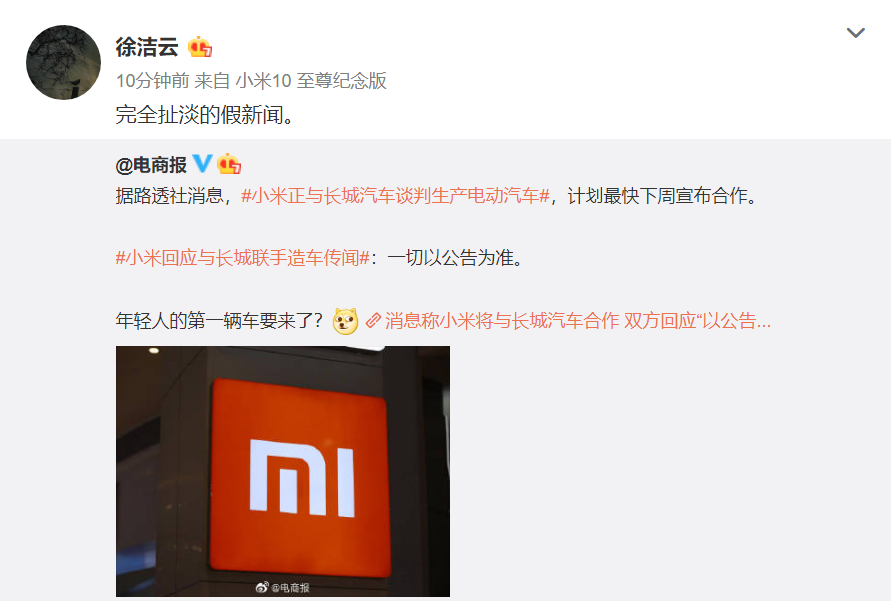This screenshot has height=601, width=891.
Task: Click the text 年轻人的第一辆车要来了
Action: 219,321
